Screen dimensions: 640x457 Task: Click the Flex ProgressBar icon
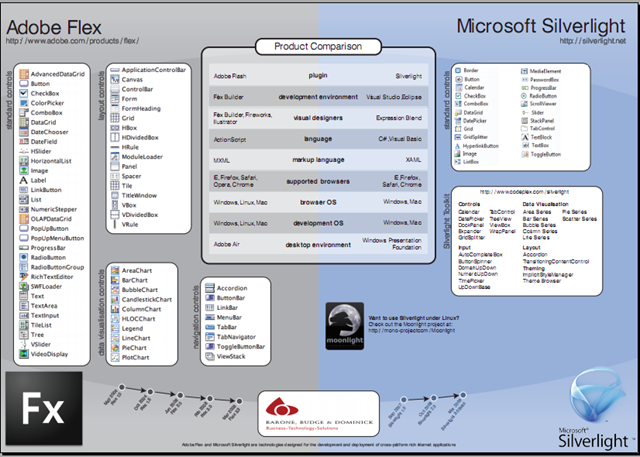pyautogui.click(x=24, y=248)
